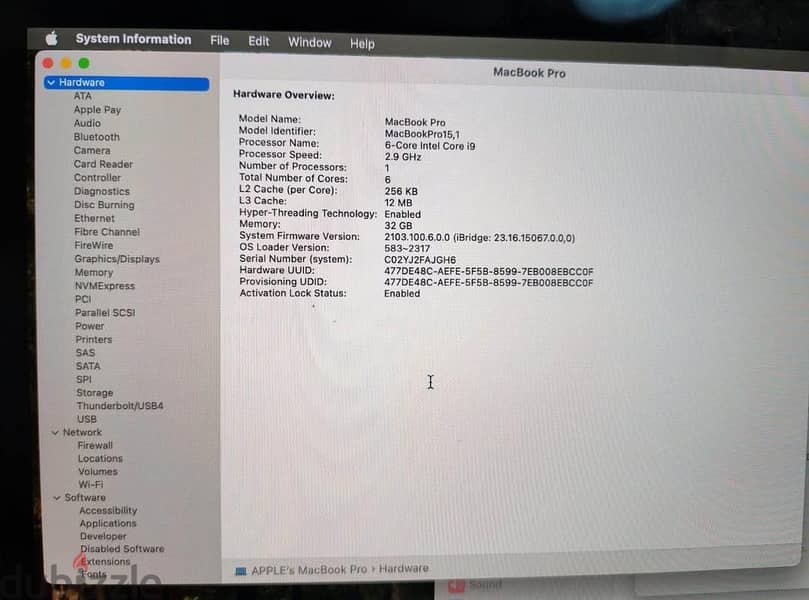Click the System Firmware Version value
This screenshot has width=809, height=600.
(x=479, y=238)
